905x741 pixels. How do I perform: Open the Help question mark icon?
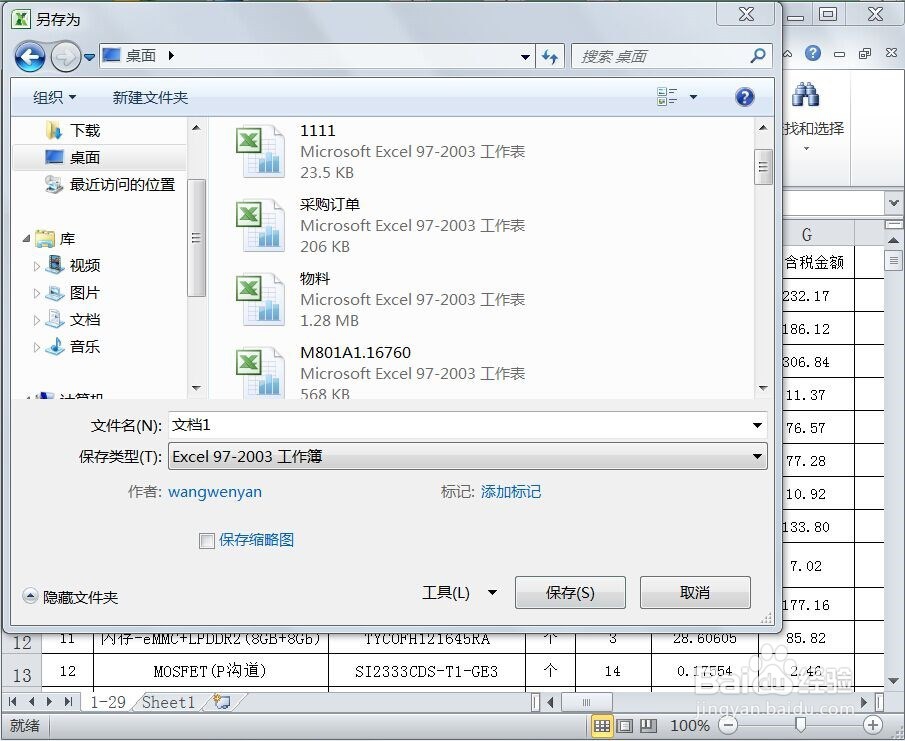point(745,96)
